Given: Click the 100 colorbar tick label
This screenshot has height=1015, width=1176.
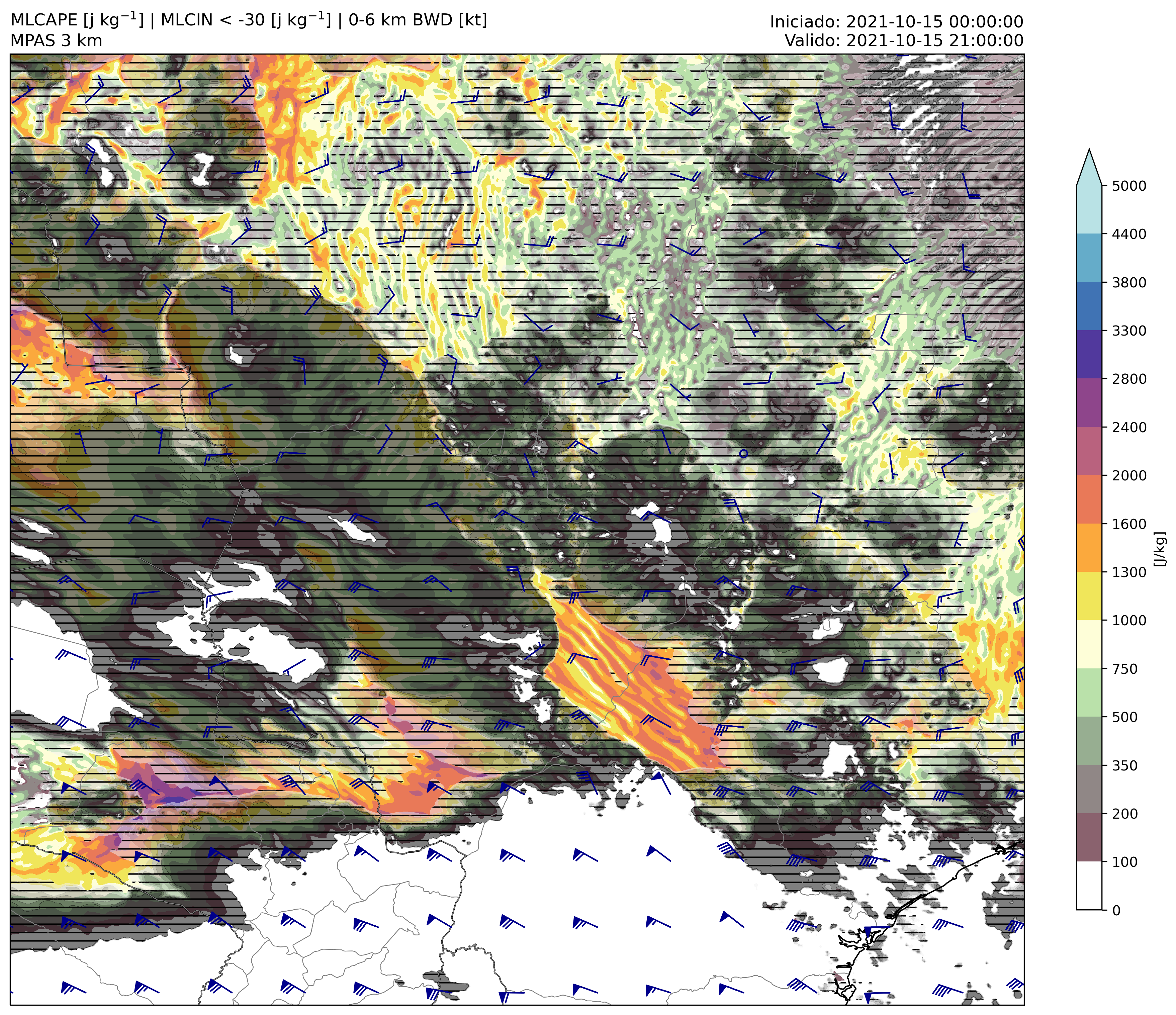Looking at the screenshot, I should (1125, 862).
